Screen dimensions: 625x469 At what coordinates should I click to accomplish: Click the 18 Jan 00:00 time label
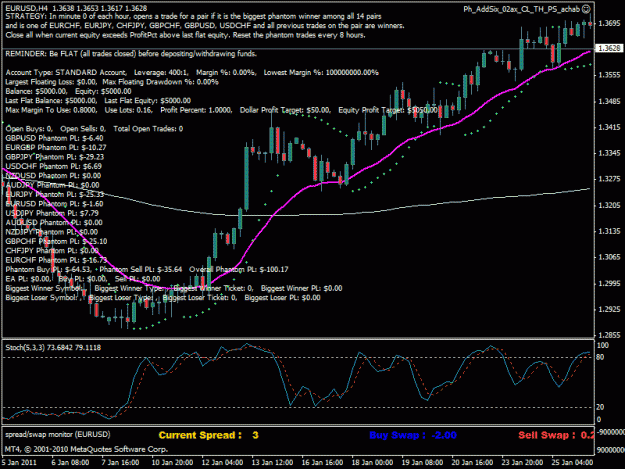(x=372, y=463)
